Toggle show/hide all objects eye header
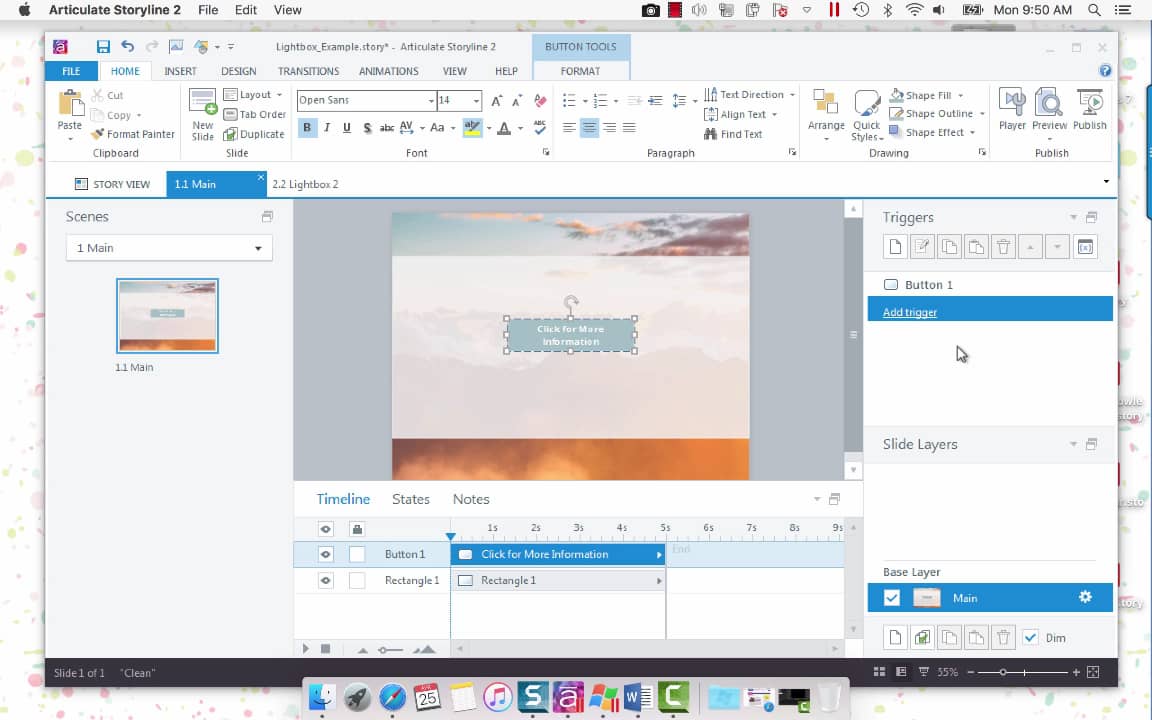Screen dimensions: 1152x720 (325, 529)
